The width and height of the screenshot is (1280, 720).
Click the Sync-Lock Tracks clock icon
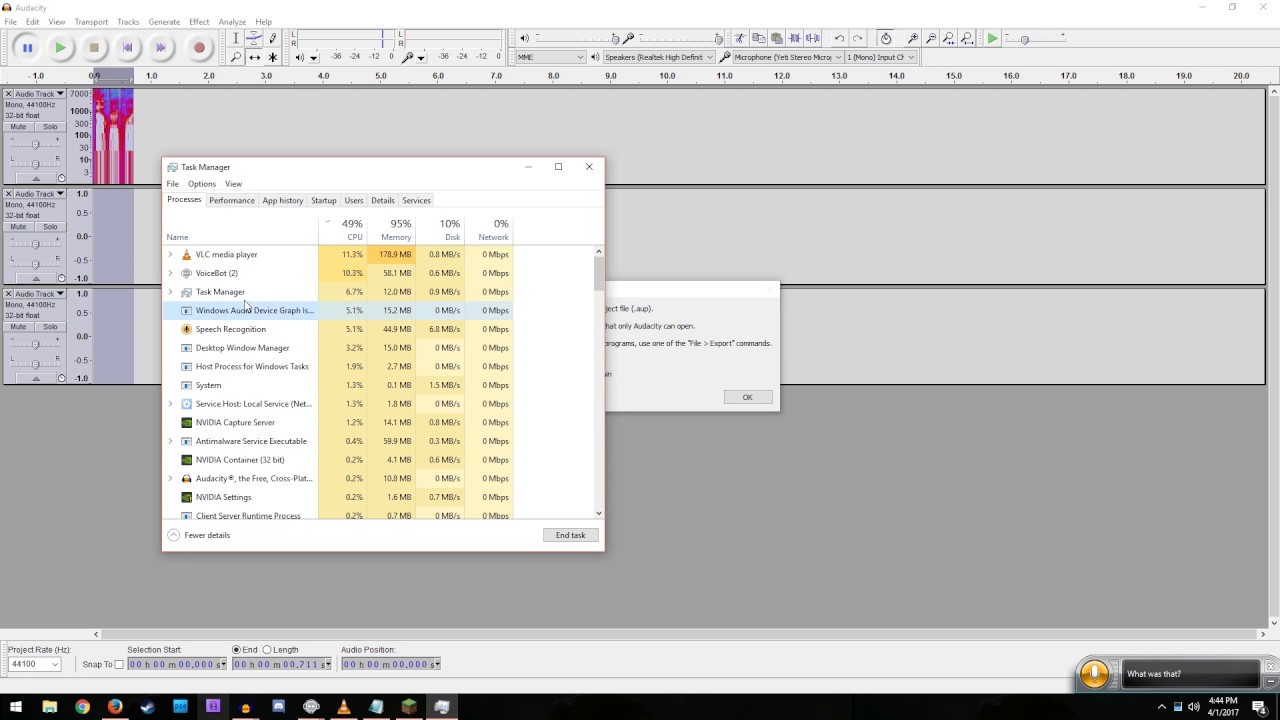(885, 38)
